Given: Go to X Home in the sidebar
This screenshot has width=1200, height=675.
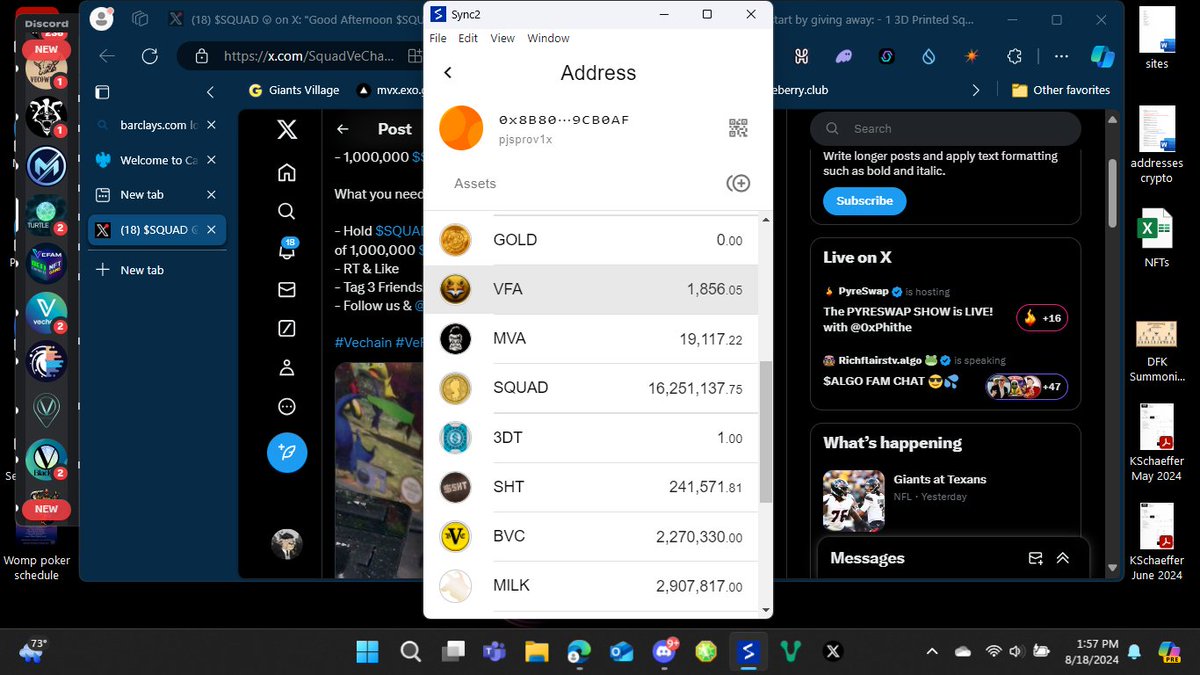Looking at the screenshot, I should (287, 172).
